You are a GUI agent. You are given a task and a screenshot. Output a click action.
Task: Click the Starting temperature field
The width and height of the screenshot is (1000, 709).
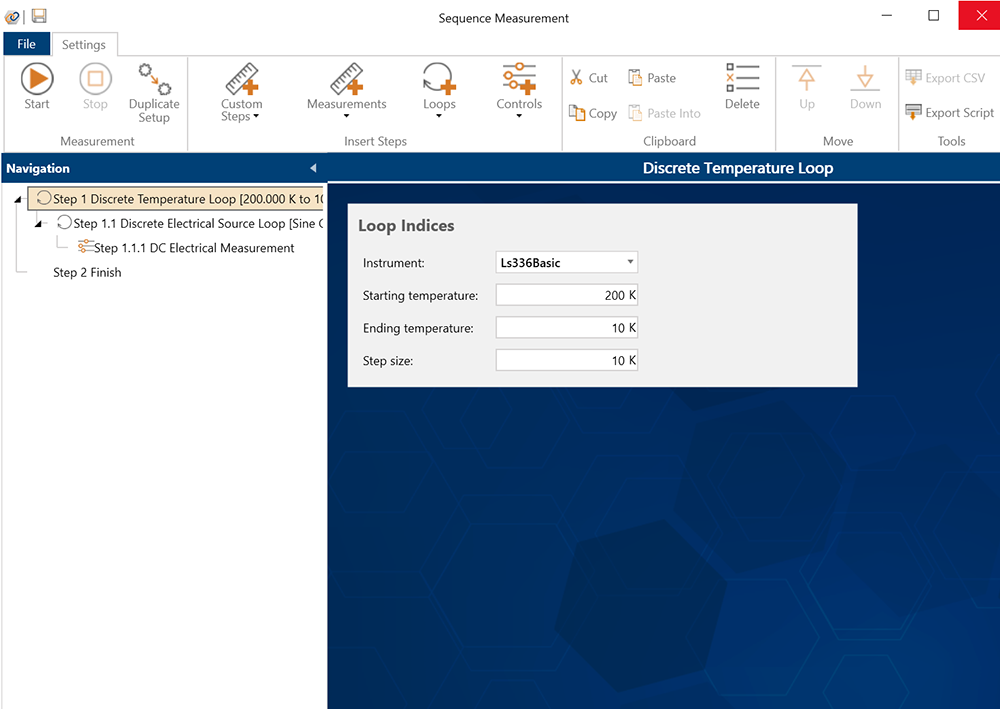566,295
